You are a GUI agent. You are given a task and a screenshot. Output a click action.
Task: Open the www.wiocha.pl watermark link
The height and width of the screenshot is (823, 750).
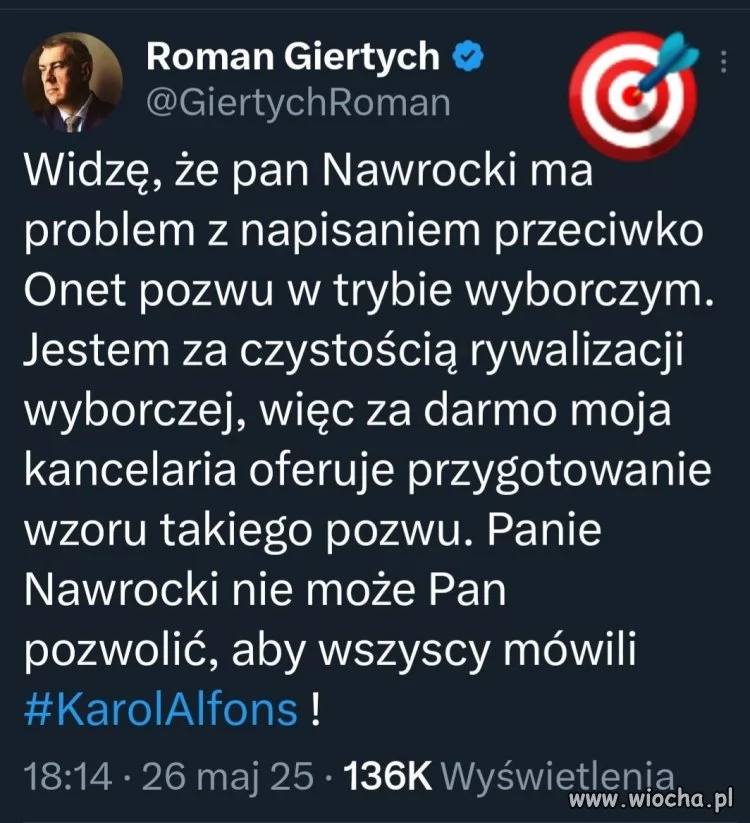tap(651, 799)
